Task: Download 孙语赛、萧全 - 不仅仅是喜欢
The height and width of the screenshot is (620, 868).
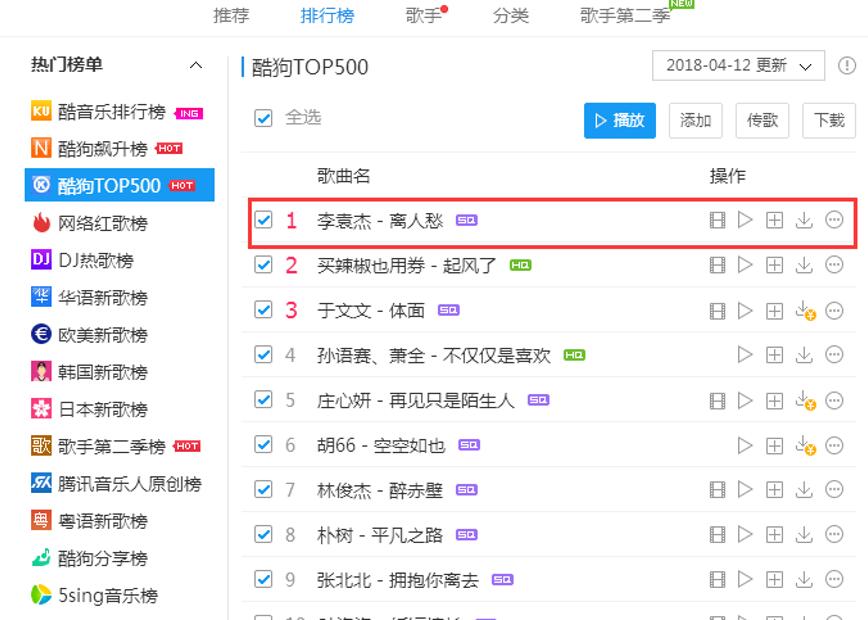Action: tap(804, 355)
